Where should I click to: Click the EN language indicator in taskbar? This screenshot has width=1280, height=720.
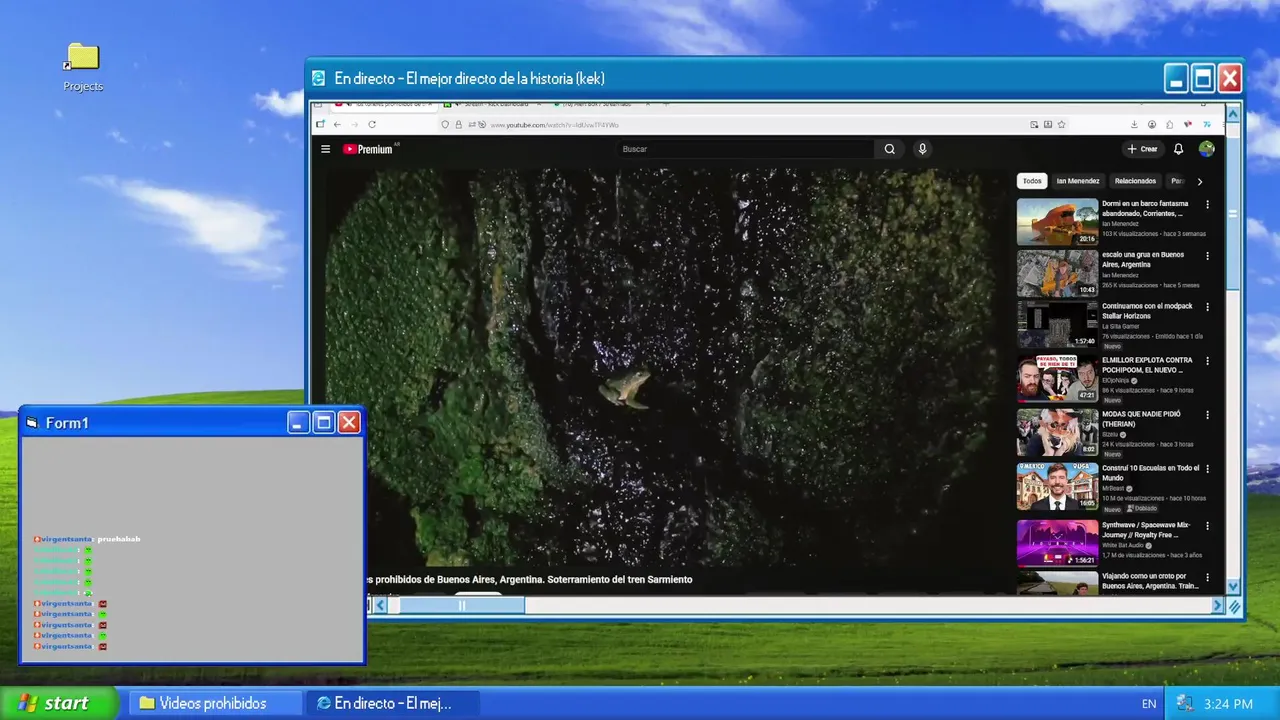tap(1149, 704)
